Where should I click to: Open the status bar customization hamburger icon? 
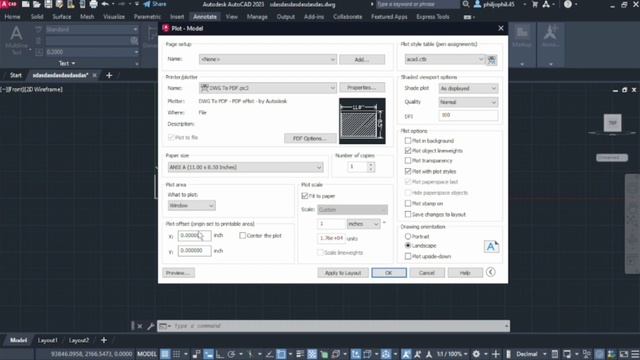click(x=635, y=354)
